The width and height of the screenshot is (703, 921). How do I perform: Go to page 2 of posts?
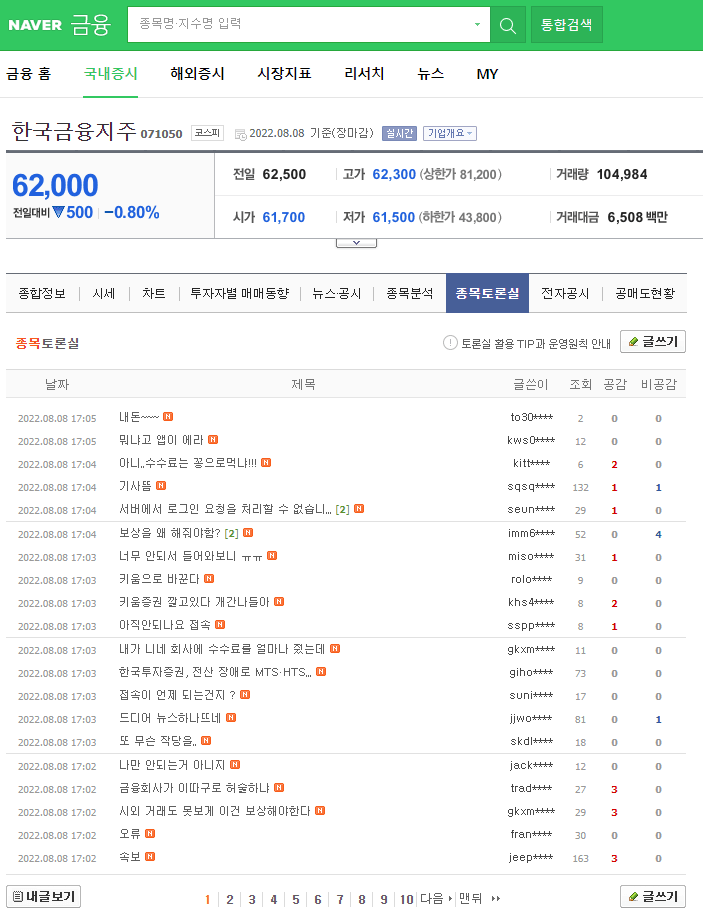[x=230, y=899]
